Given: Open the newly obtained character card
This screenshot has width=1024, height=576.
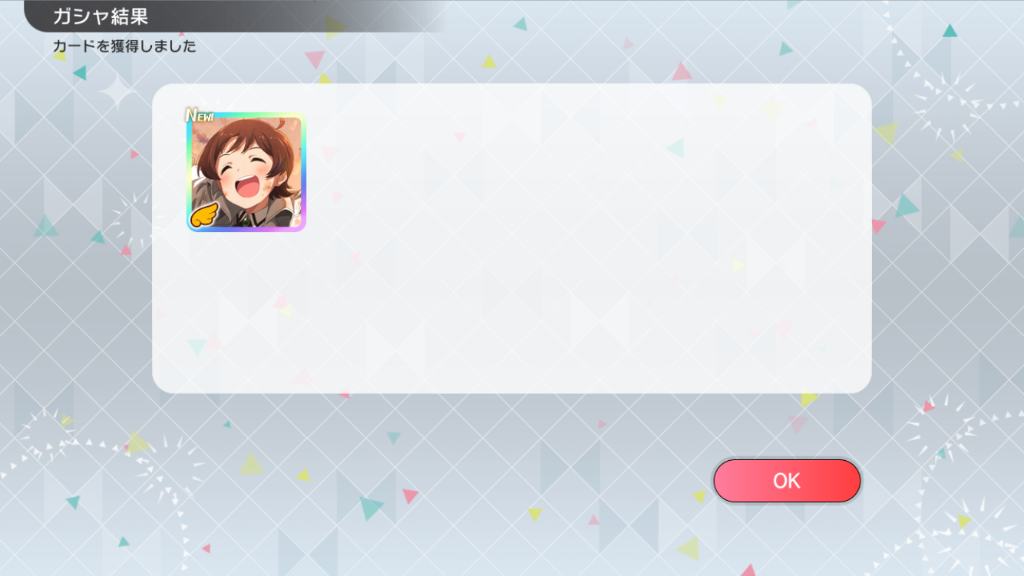Looking at the screenshot, I should (246, 172).
